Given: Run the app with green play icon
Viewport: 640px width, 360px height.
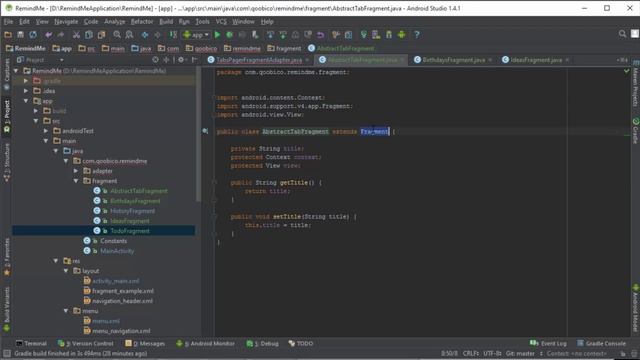Looking at the screenshot, I should pyautogui.click(x=217, y=35).
